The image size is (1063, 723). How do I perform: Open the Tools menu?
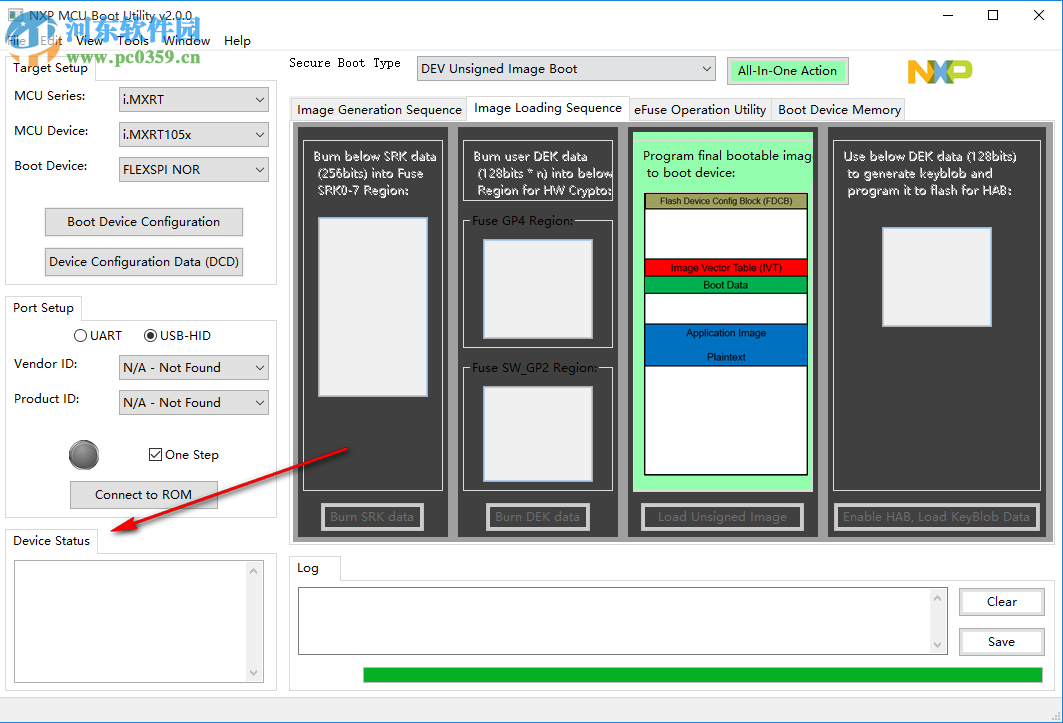coord(132,41)
